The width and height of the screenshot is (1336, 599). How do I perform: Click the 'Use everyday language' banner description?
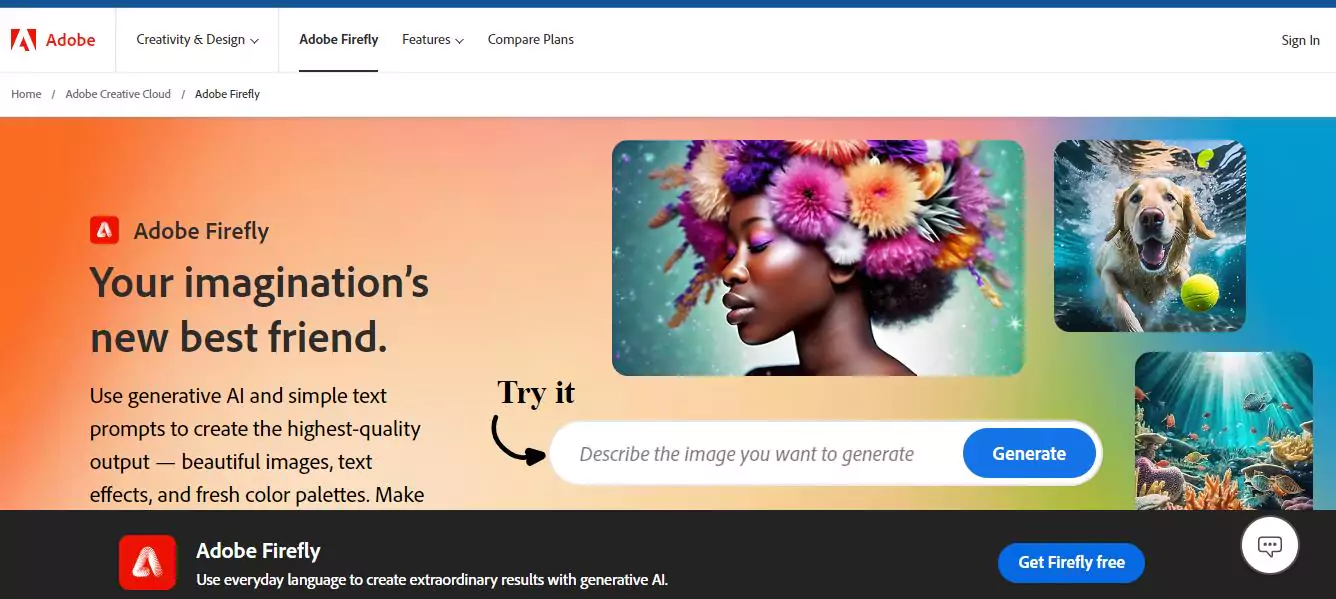432,579
